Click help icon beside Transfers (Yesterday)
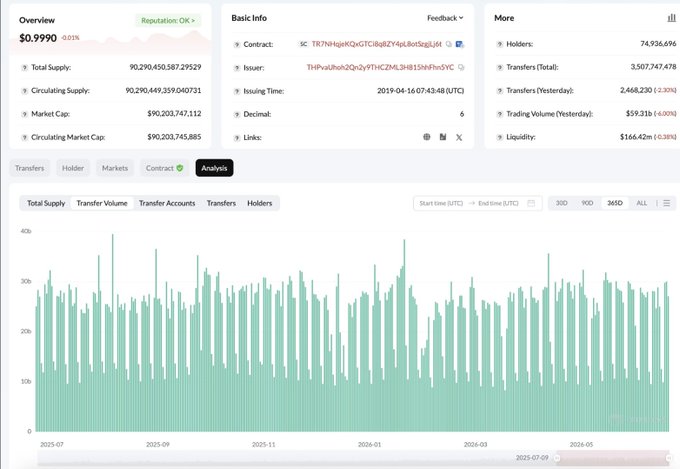 pyautogui.click(x=500, y=91)
